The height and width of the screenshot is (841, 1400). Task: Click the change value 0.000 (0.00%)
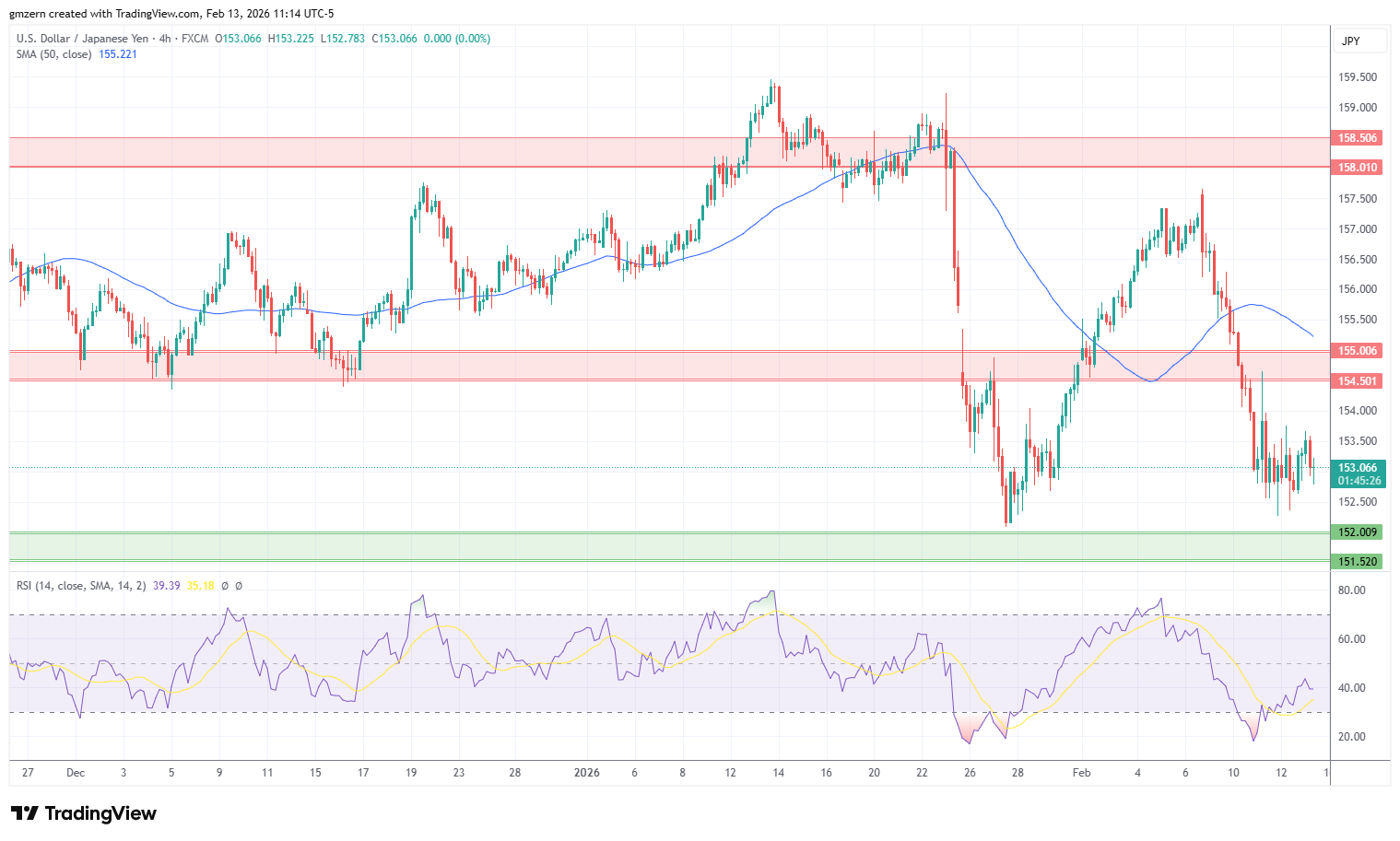[x=457, y=39]
